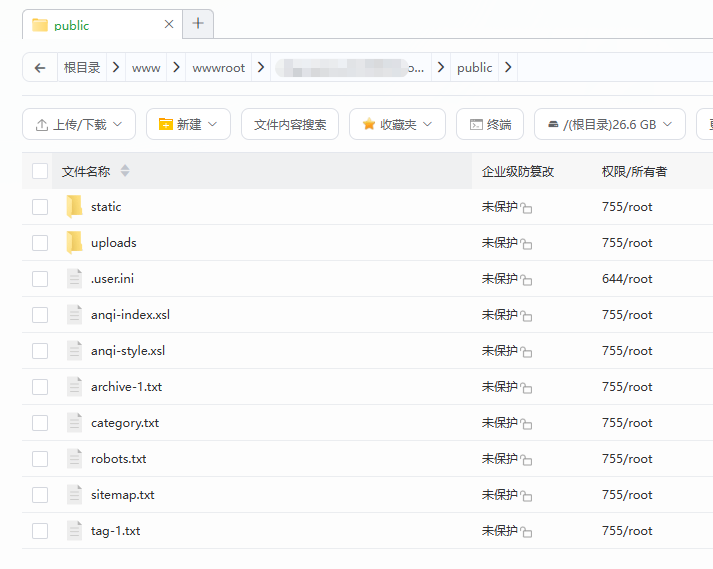
Task: Open the tag-1.txt file name
Action: 115,531
